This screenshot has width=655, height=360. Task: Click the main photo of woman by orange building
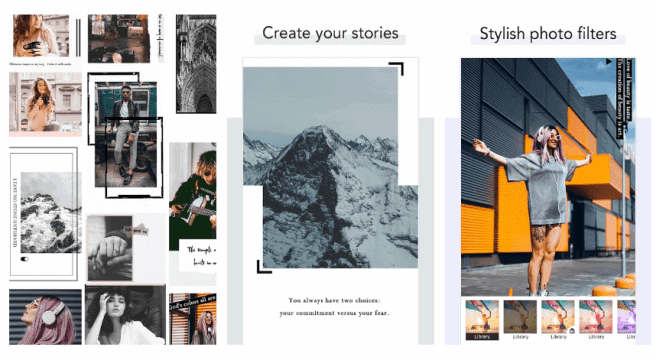coord(548,177)
